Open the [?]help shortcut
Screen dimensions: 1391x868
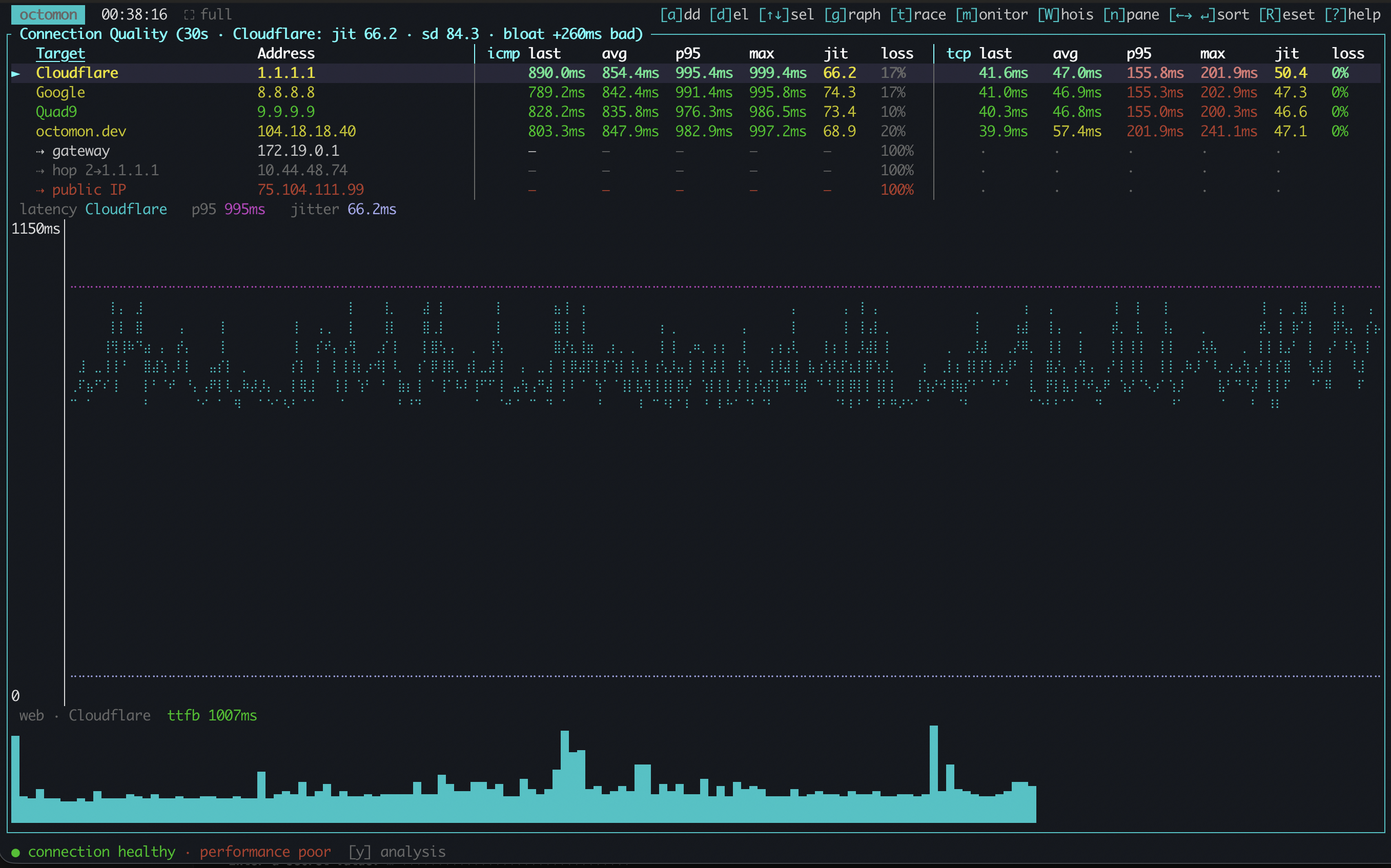coord(1352,14)
